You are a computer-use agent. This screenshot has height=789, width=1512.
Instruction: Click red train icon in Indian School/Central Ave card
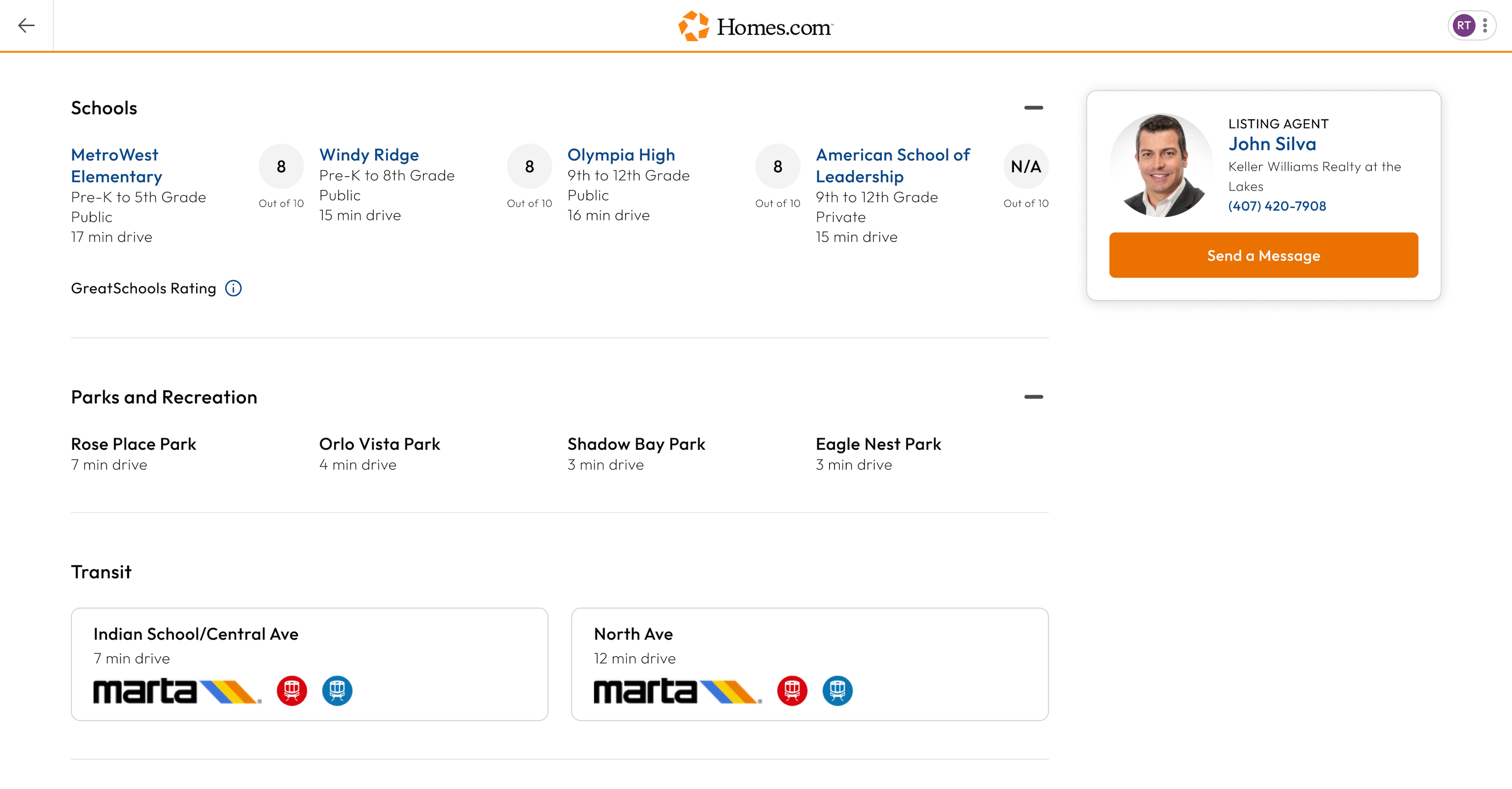click(292, 690)
